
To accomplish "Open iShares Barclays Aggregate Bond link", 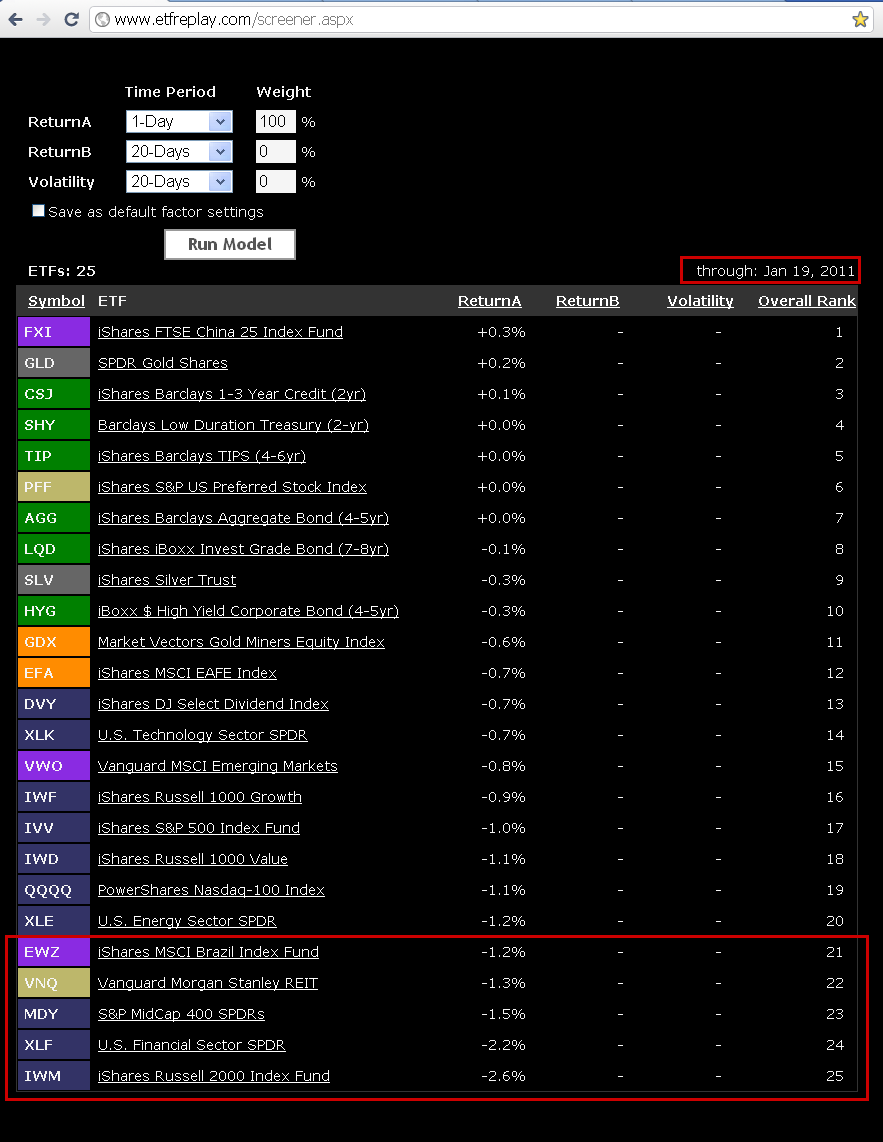I will 243,518.
